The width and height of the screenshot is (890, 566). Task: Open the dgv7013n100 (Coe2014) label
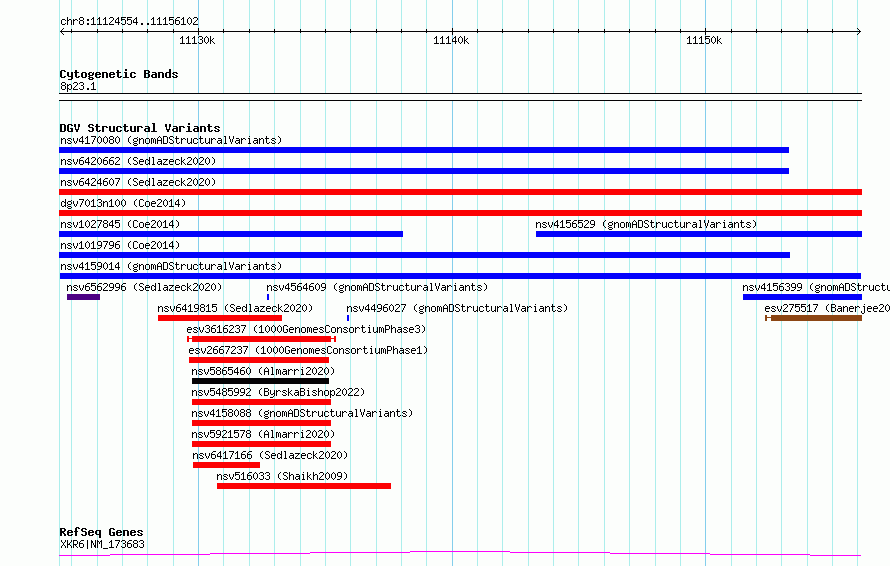tap(123, 203)
